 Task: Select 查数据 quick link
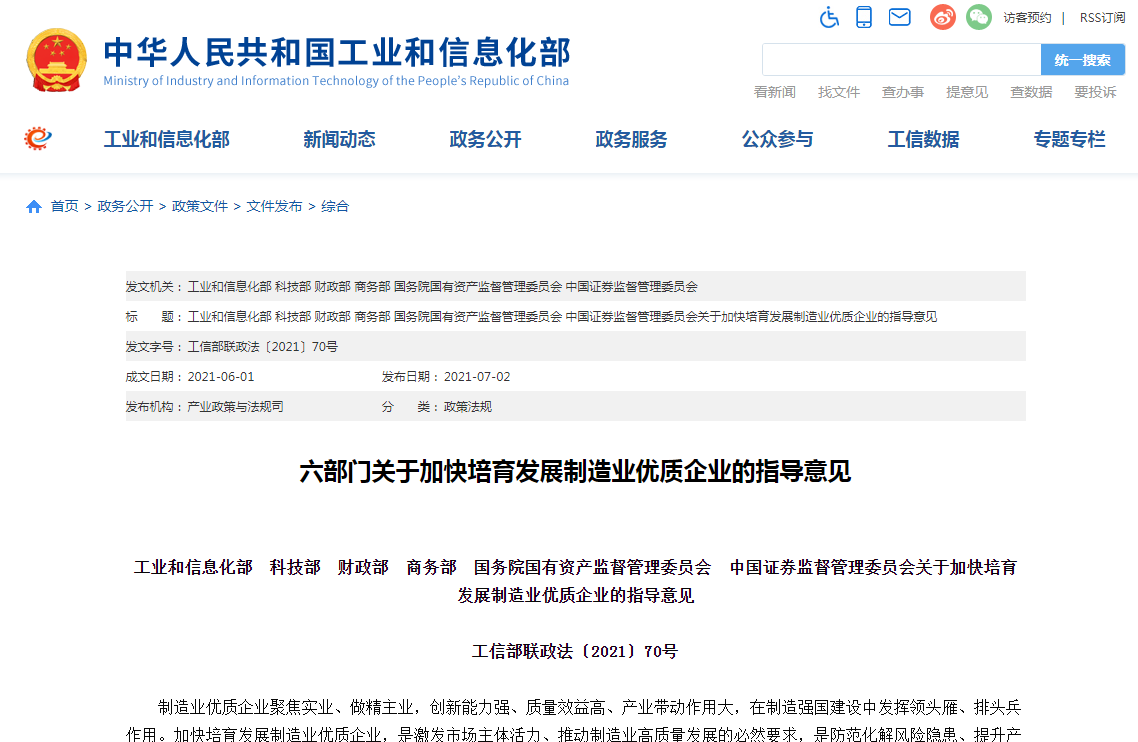(x=1031, y=92)
